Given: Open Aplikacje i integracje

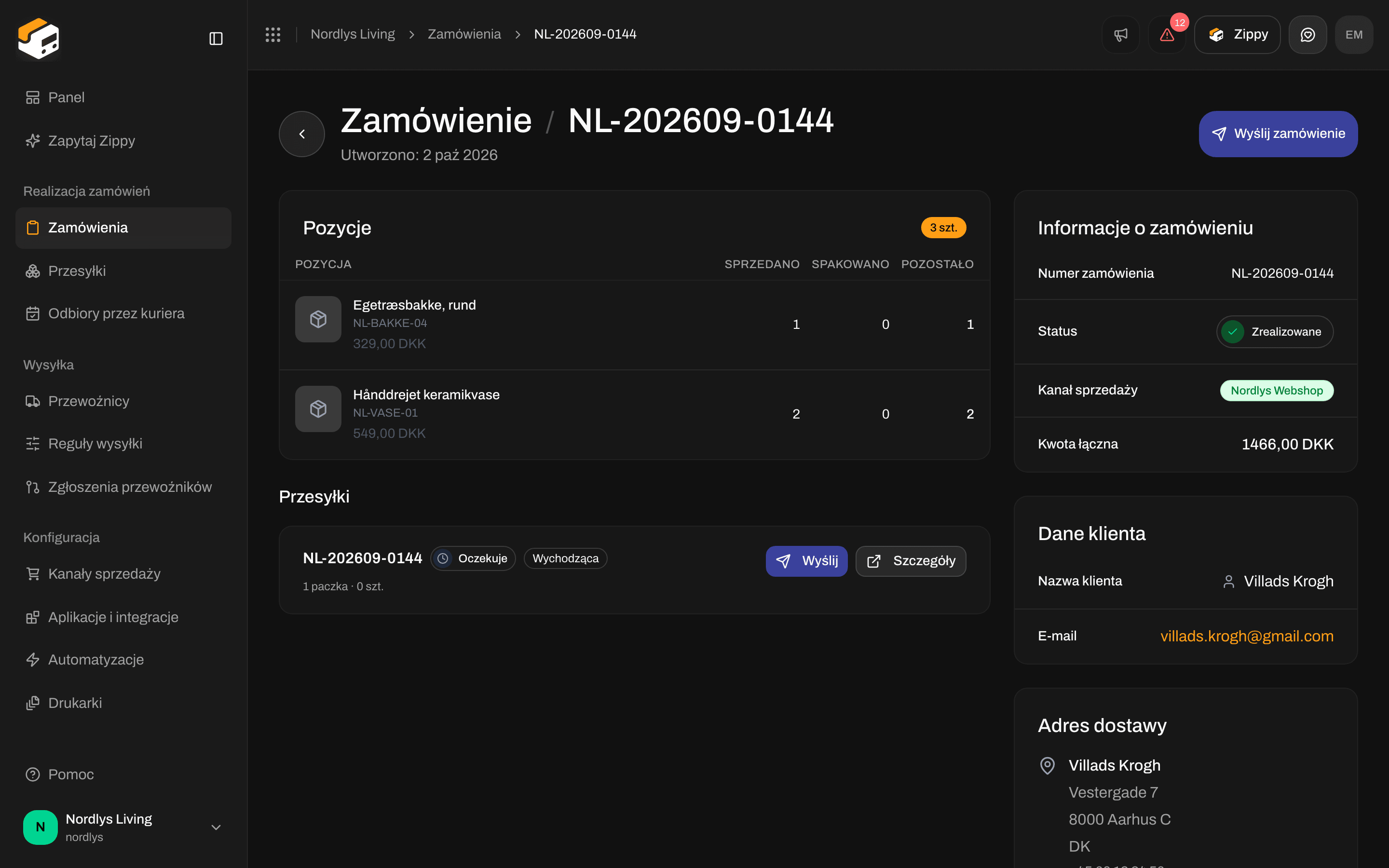Looking at the screenshot, I should (123, 617).
